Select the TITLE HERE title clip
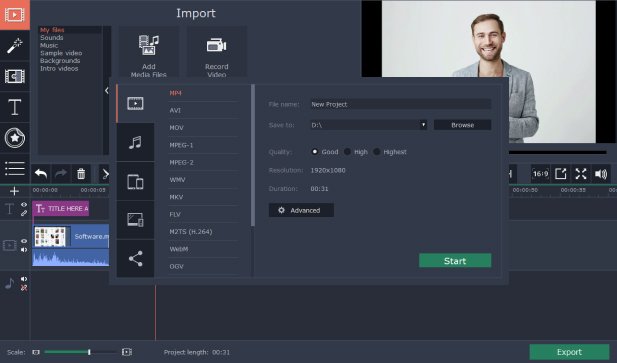 (x=61, y=208)
